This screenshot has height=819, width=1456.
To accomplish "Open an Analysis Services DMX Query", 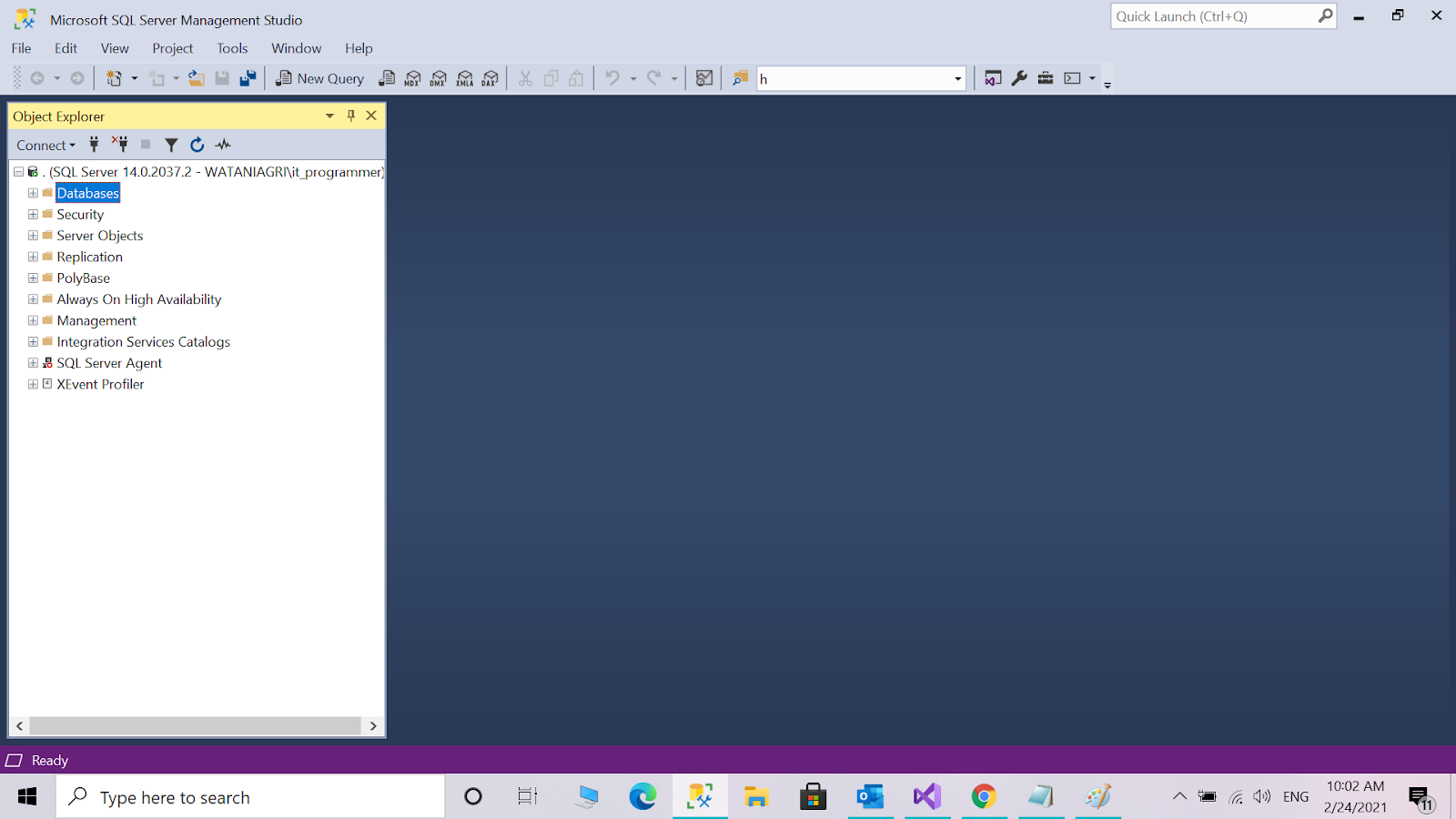I will coord(439,78).
